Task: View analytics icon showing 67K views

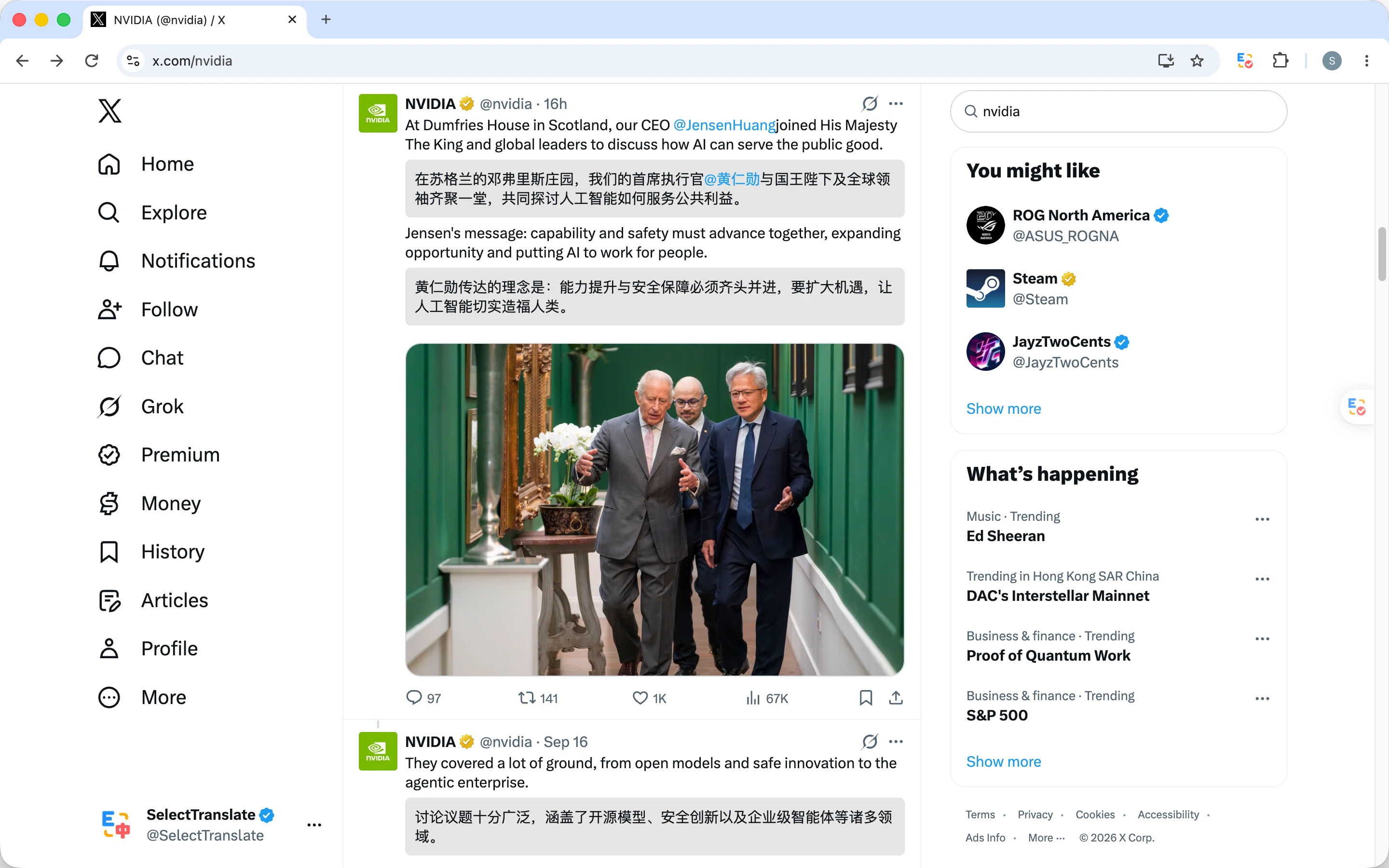Action: pos(752,697)
